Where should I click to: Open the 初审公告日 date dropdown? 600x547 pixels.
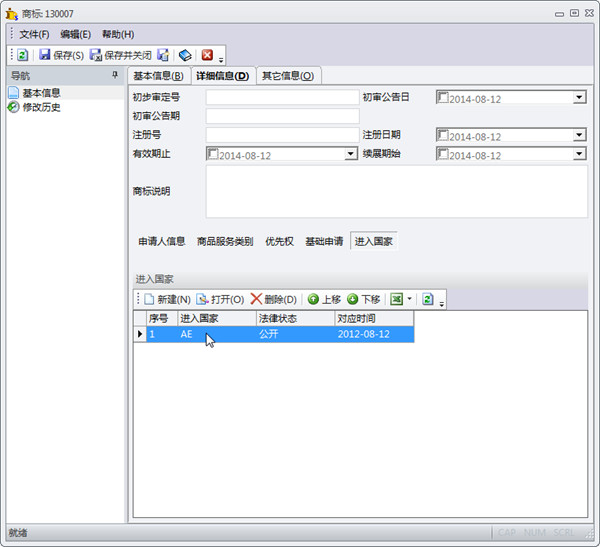[579, 98]
